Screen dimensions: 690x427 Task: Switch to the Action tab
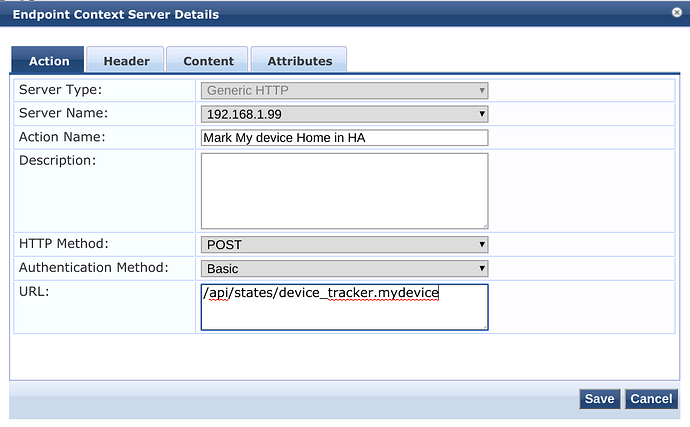tap(49, 61)
